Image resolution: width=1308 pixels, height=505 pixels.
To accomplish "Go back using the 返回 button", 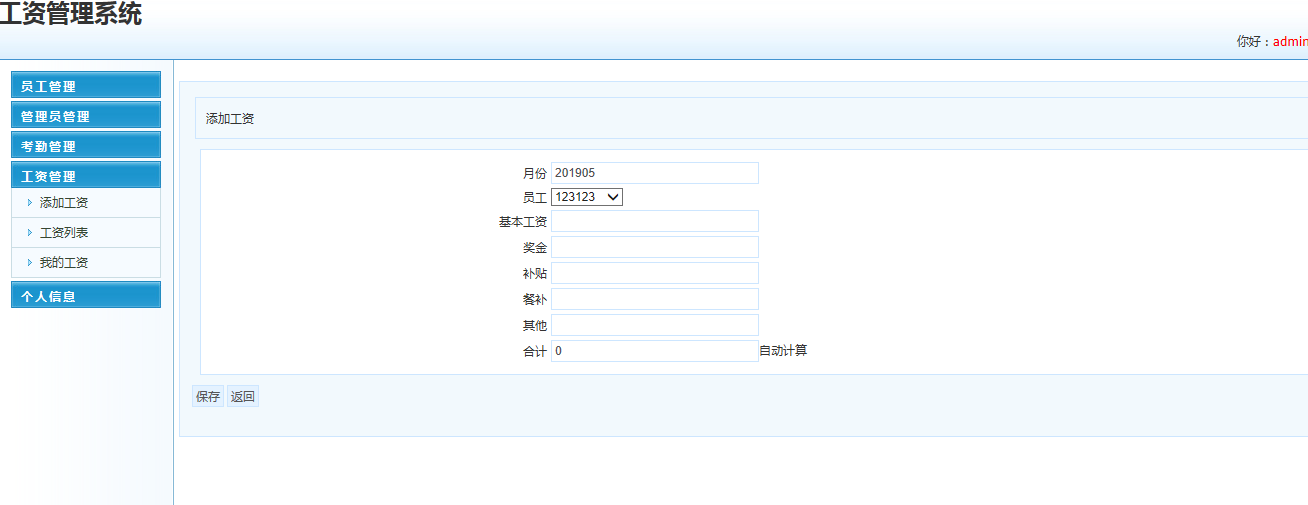I will click(243, 397).
